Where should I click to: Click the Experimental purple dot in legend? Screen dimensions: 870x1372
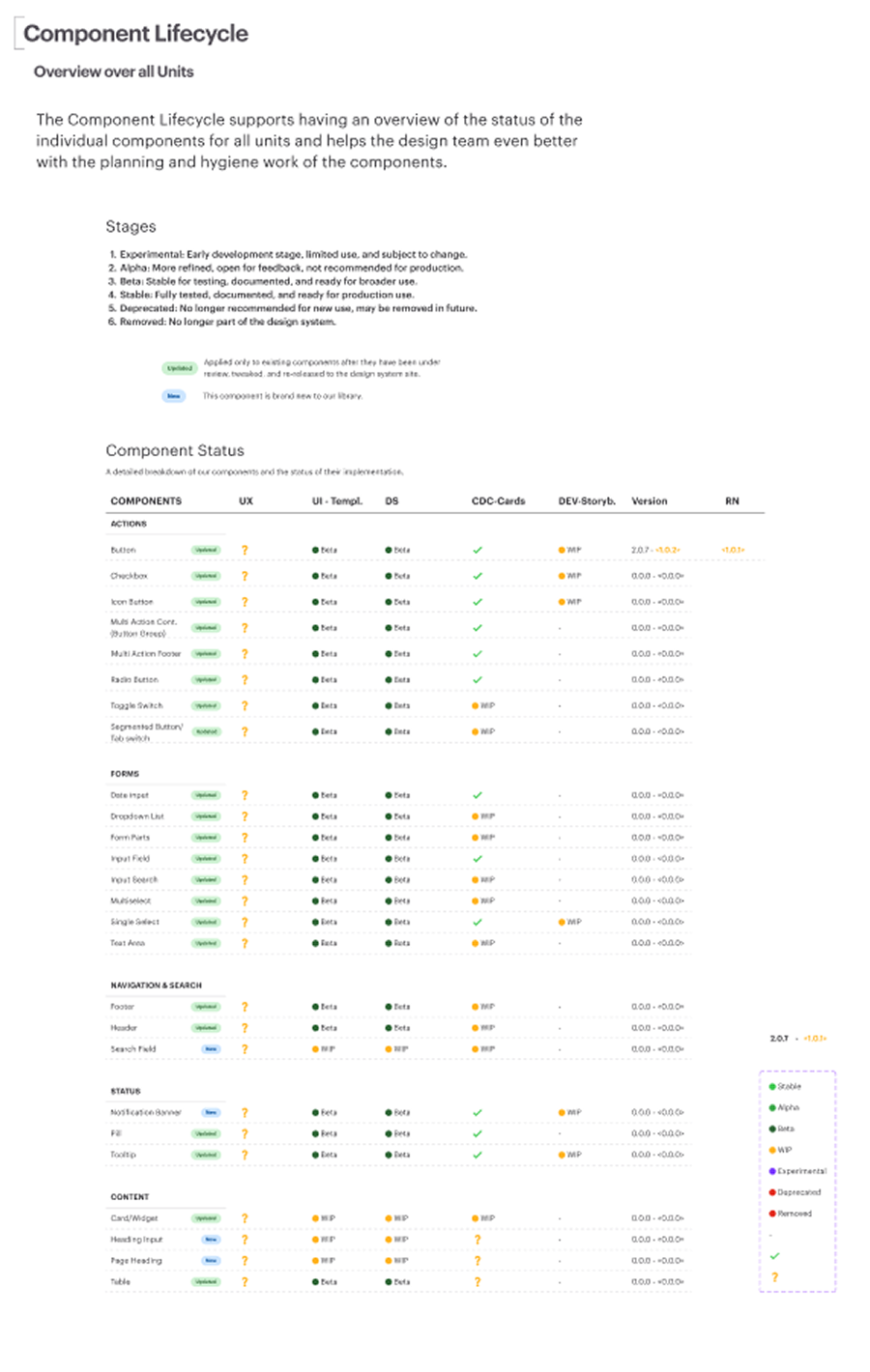(x=772, y=1171)
